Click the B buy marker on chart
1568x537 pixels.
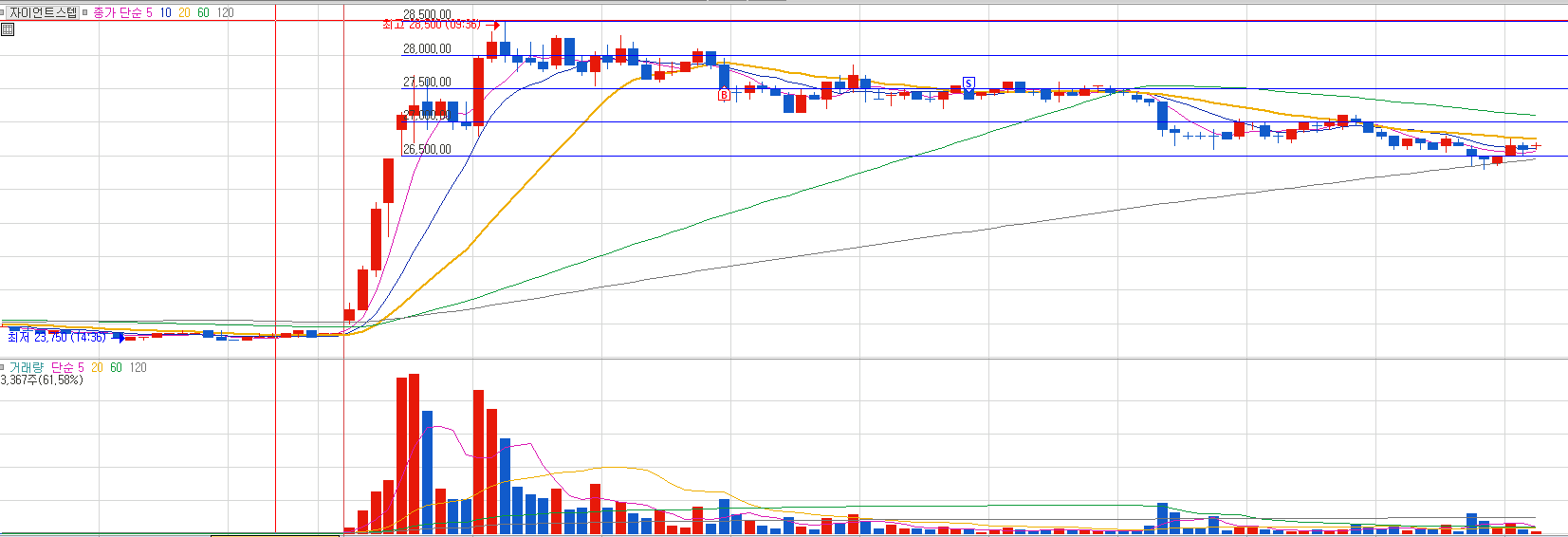[724, 94]
